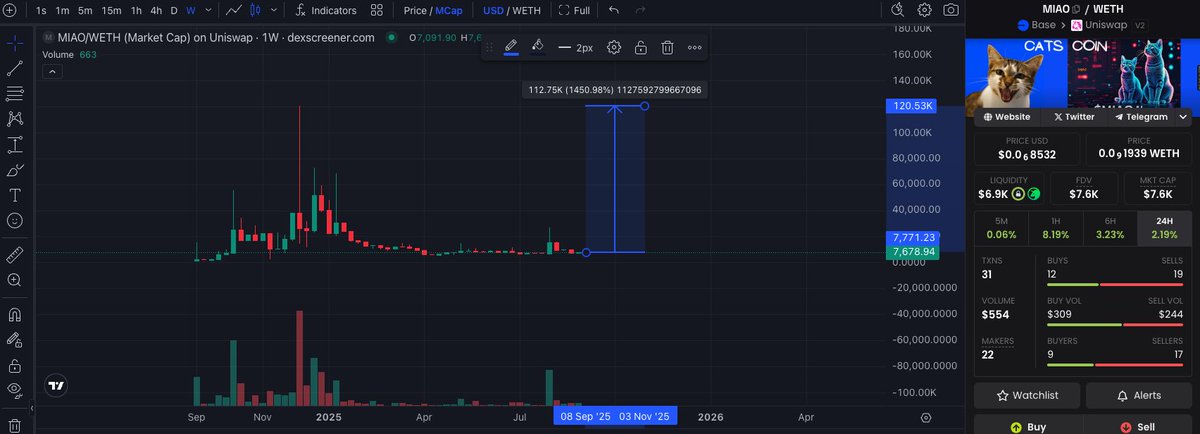This screenshot has width=1200, height=434.
Task: Select the brush drawing tool
Action: (x=15, y=170)
